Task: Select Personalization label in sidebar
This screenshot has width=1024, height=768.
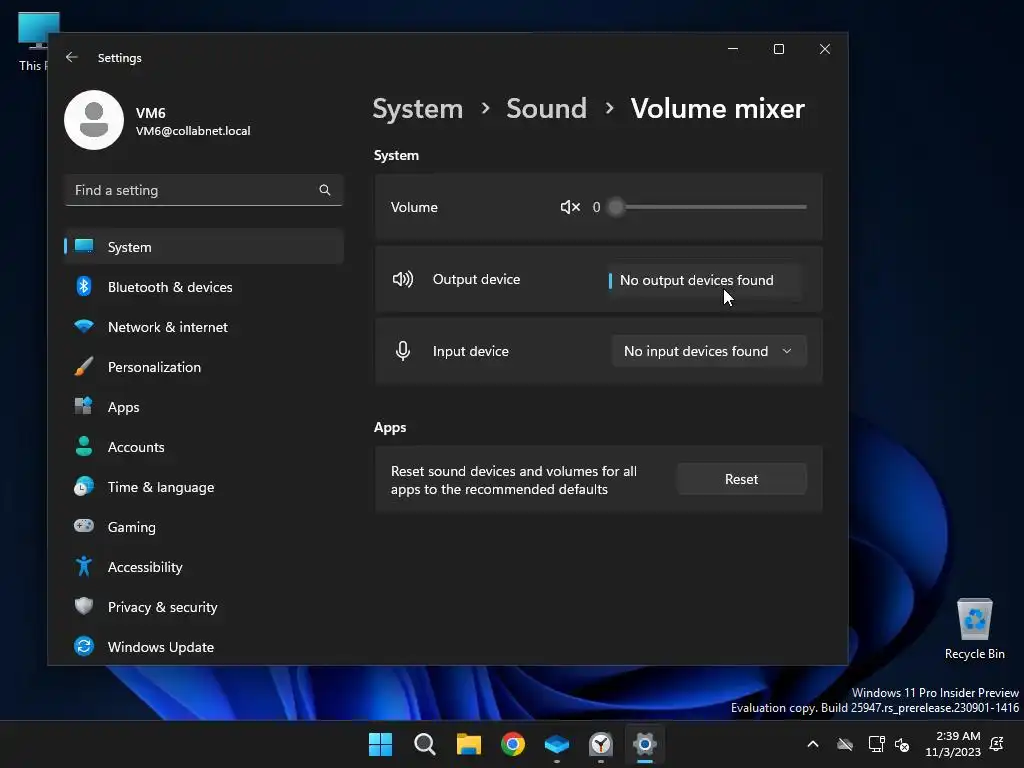Action: (154, 367)
